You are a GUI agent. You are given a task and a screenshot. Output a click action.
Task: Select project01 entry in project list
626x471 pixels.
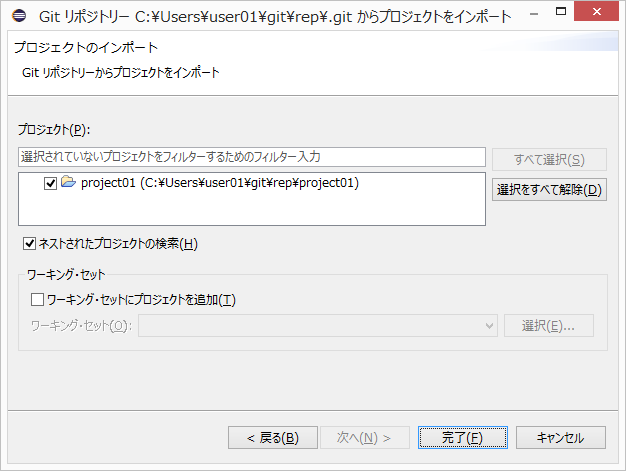click(219, 183)
